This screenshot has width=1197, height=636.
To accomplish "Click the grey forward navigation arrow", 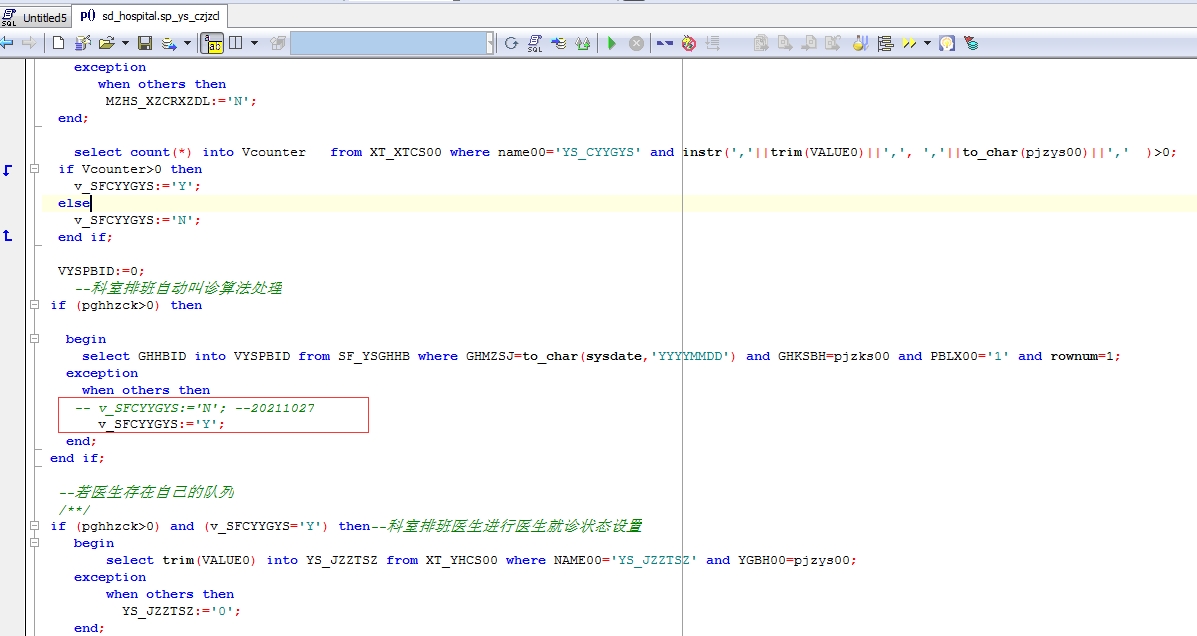I will point(29,44).
